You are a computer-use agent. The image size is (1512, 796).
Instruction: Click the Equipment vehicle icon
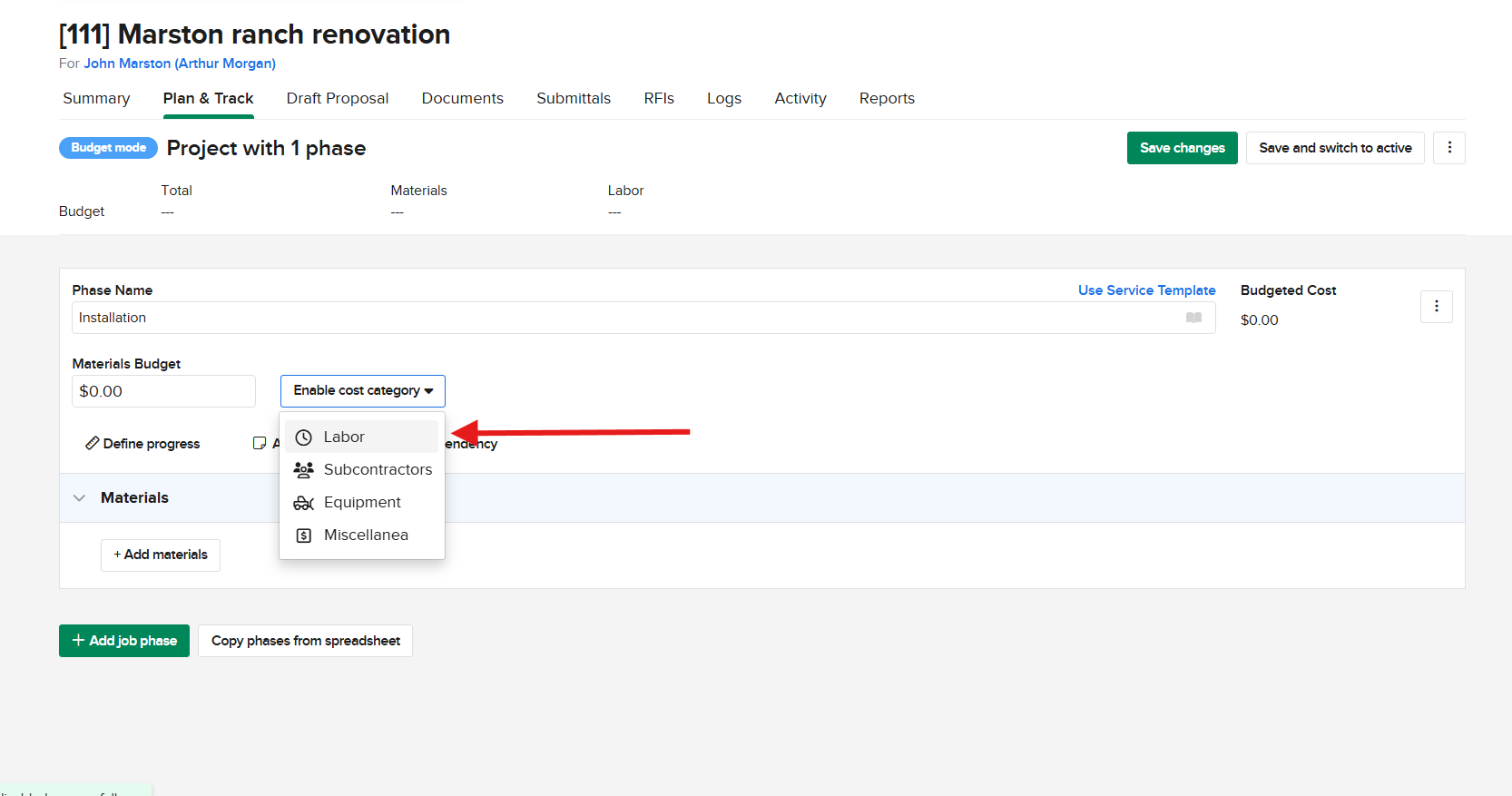[x=304, y=503]
